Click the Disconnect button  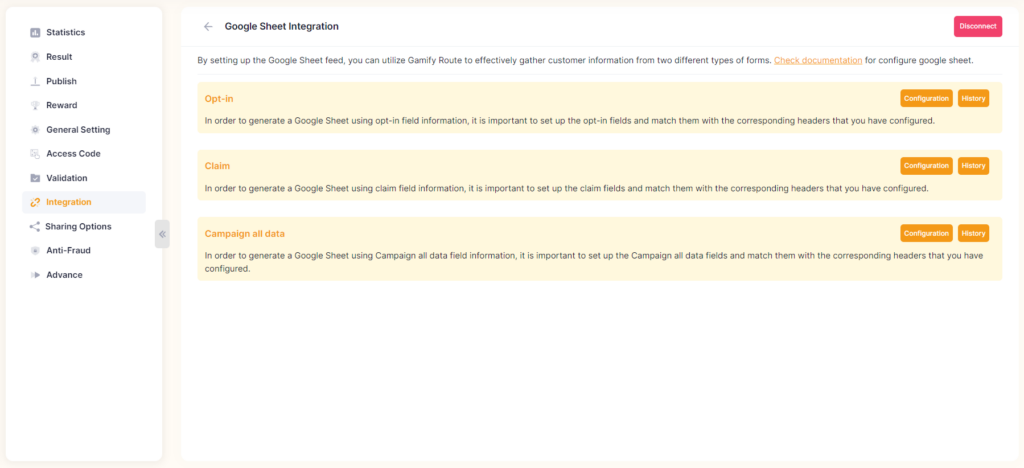pyautogui.click(x=978, y=26)
